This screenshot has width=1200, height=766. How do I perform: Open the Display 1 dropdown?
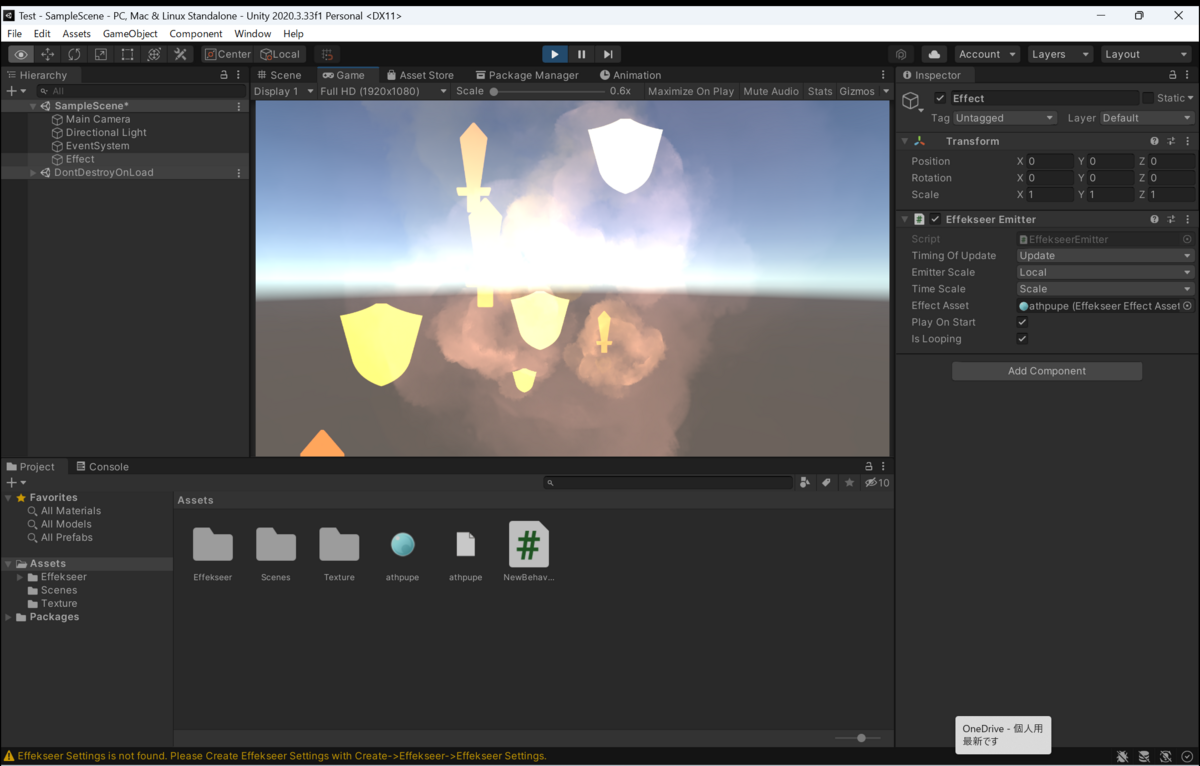coord(283,91)
